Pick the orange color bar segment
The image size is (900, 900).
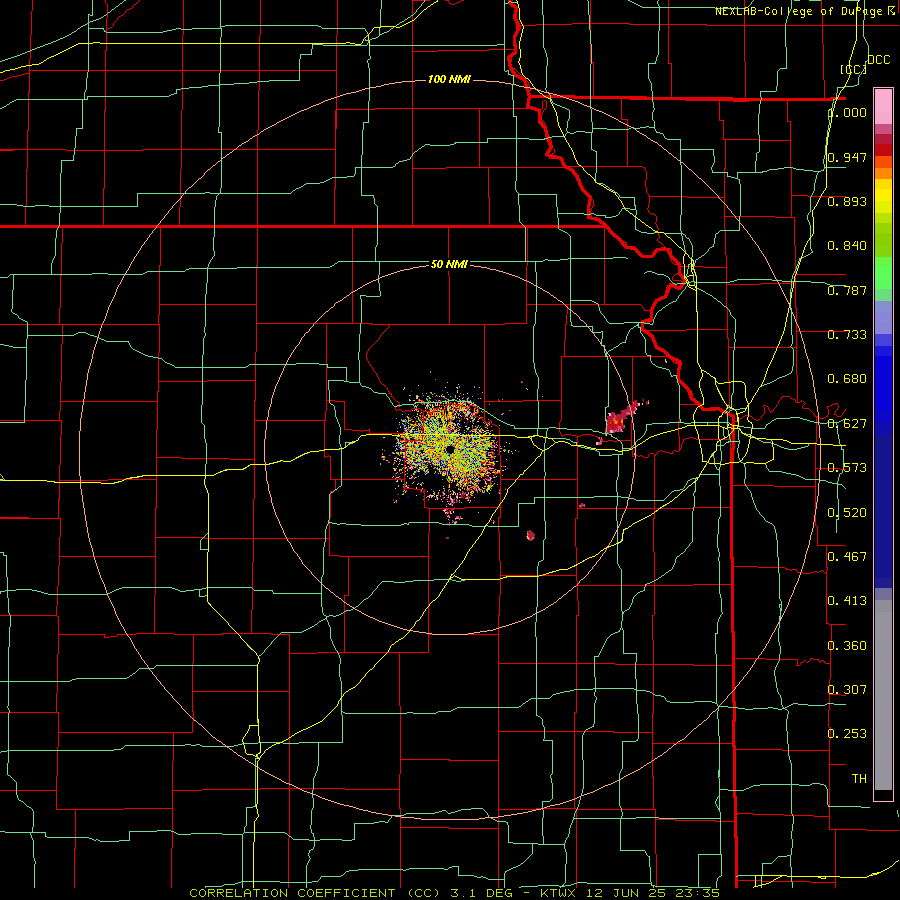click(883, 173)
